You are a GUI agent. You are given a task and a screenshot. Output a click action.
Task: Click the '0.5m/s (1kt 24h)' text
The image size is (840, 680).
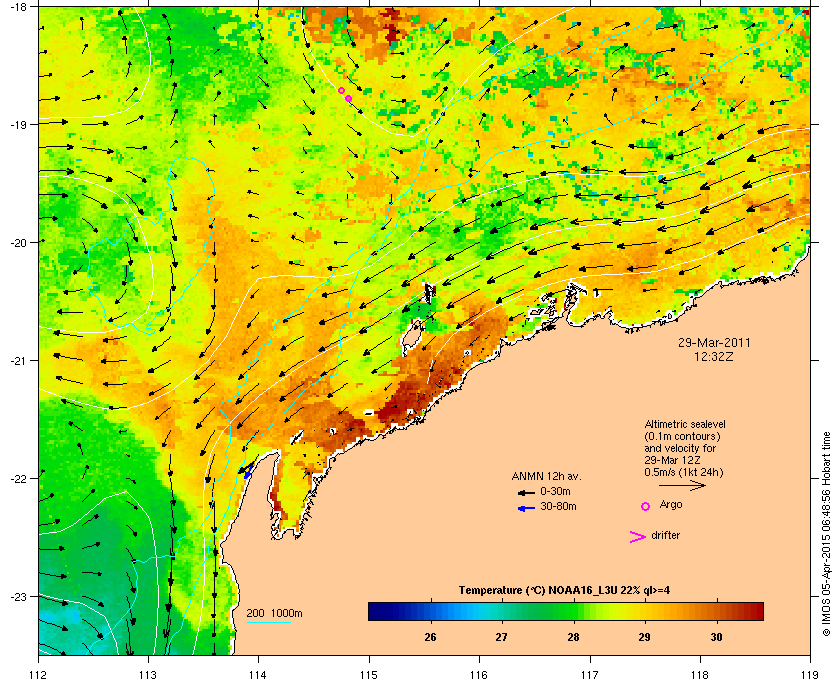684,472
